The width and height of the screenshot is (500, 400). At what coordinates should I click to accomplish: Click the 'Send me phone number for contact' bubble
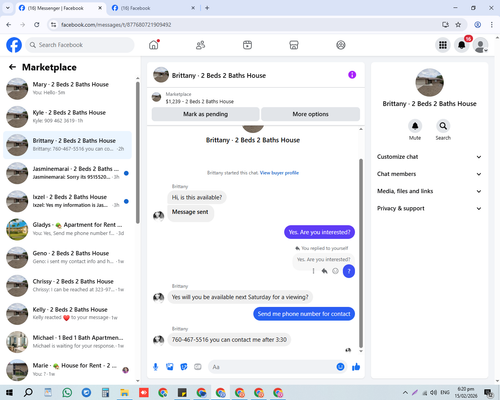tap(304, 314)
